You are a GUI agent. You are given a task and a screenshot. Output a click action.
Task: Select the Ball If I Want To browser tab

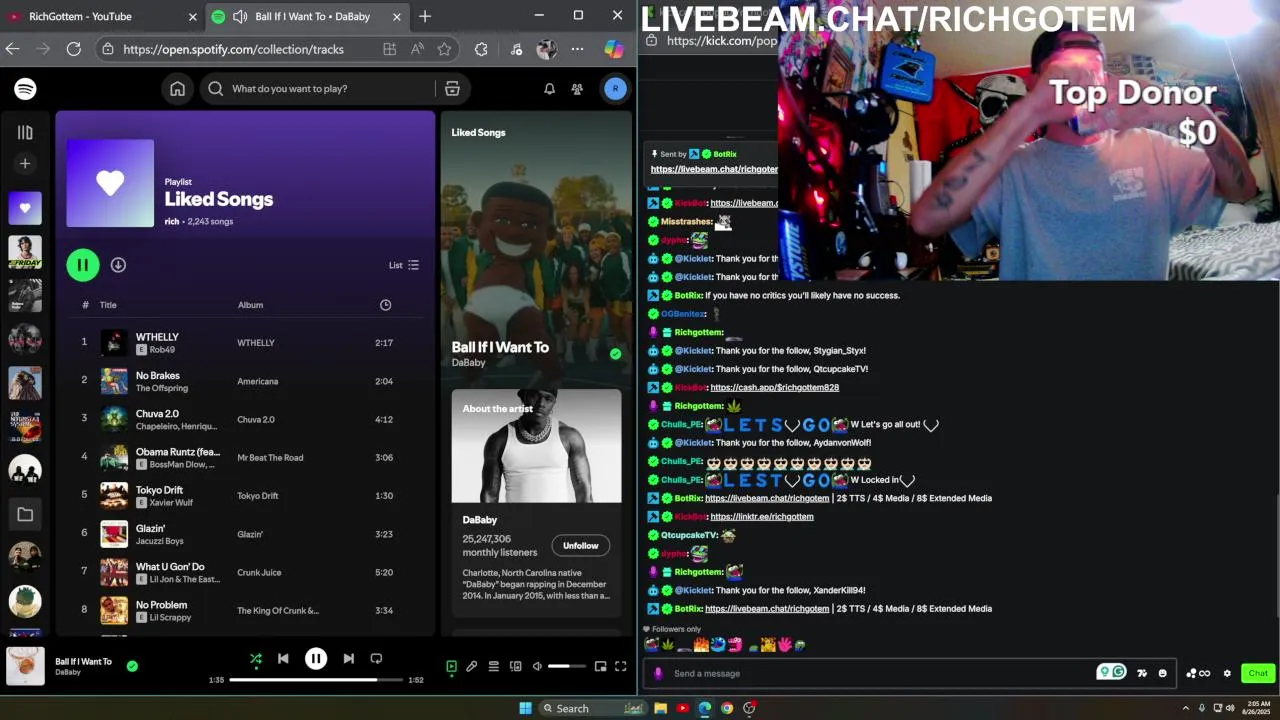[307, 16]
